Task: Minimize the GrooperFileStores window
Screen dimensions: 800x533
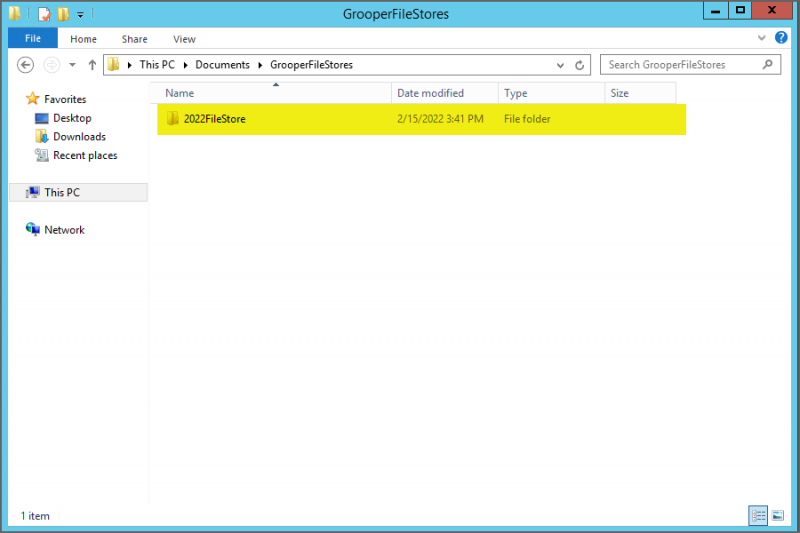Action: pyautogui.click(x=715, y=10)
